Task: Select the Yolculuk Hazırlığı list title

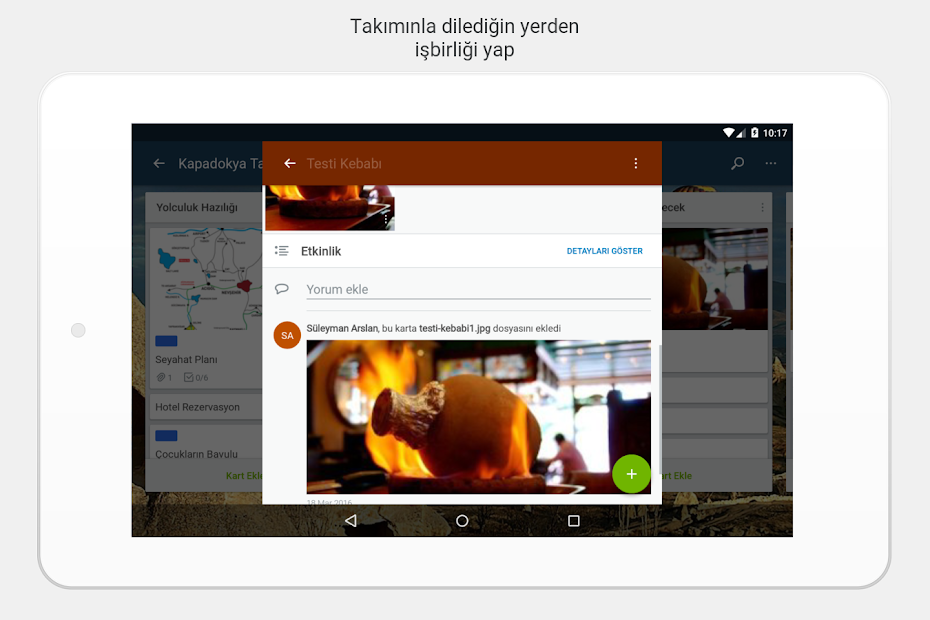Action: coord(197,207)
